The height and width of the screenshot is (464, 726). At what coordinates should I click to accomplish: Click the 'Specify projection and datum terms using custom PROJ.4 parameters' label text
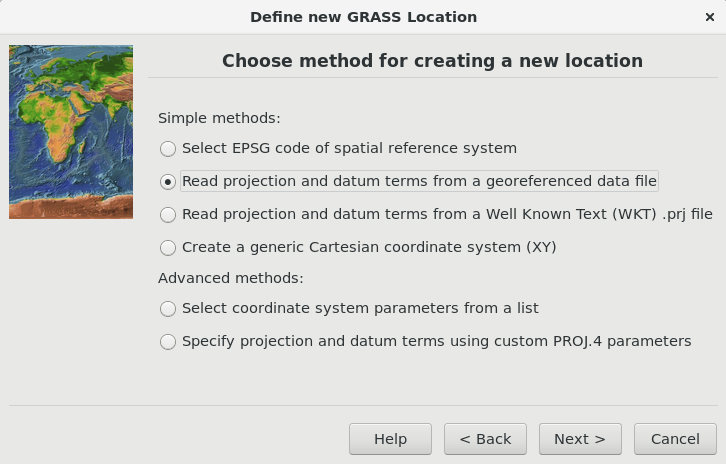pyautogui.click(x=437, y=341)
